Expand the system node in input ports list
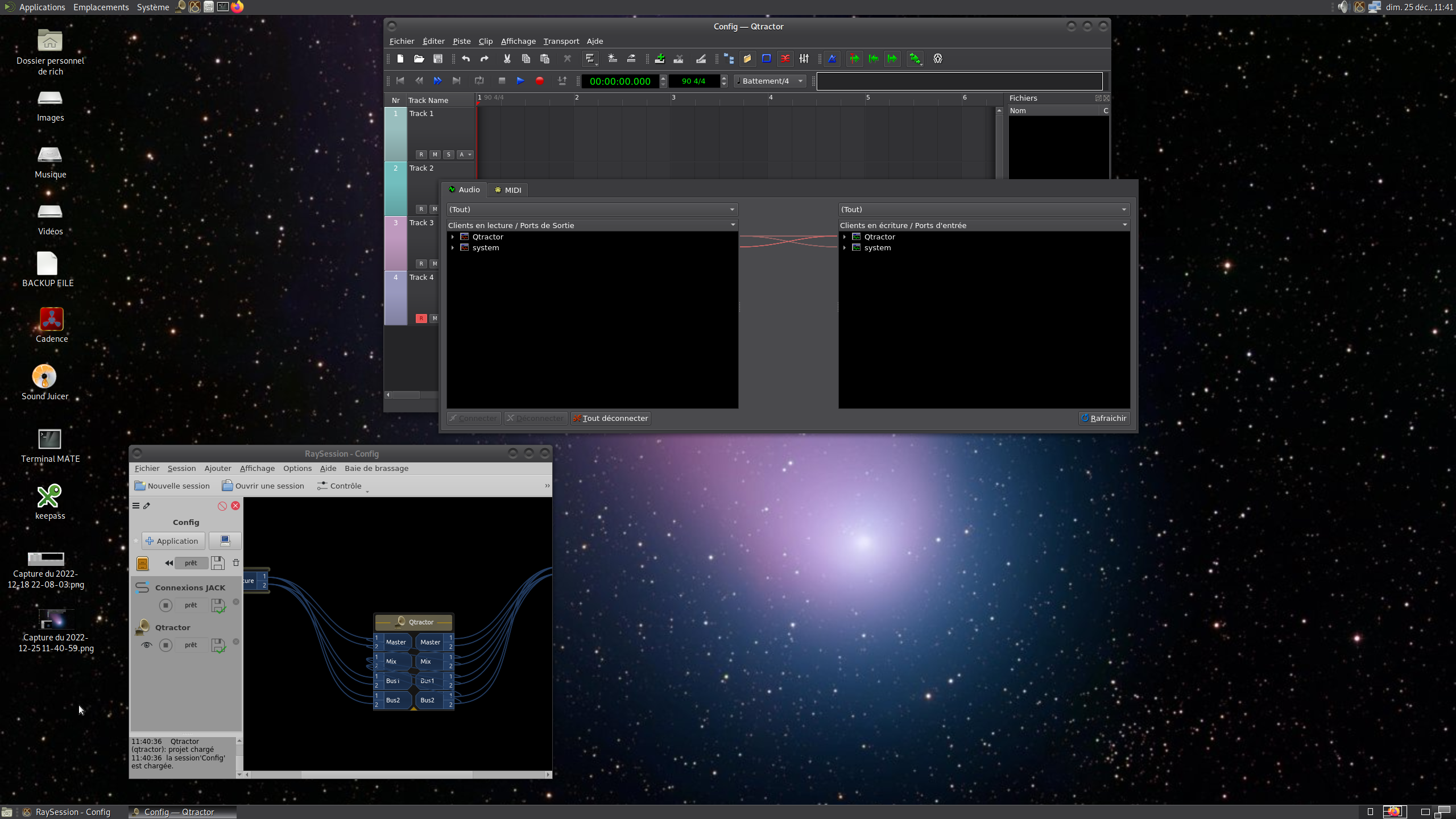 click(x=845, y=248)
